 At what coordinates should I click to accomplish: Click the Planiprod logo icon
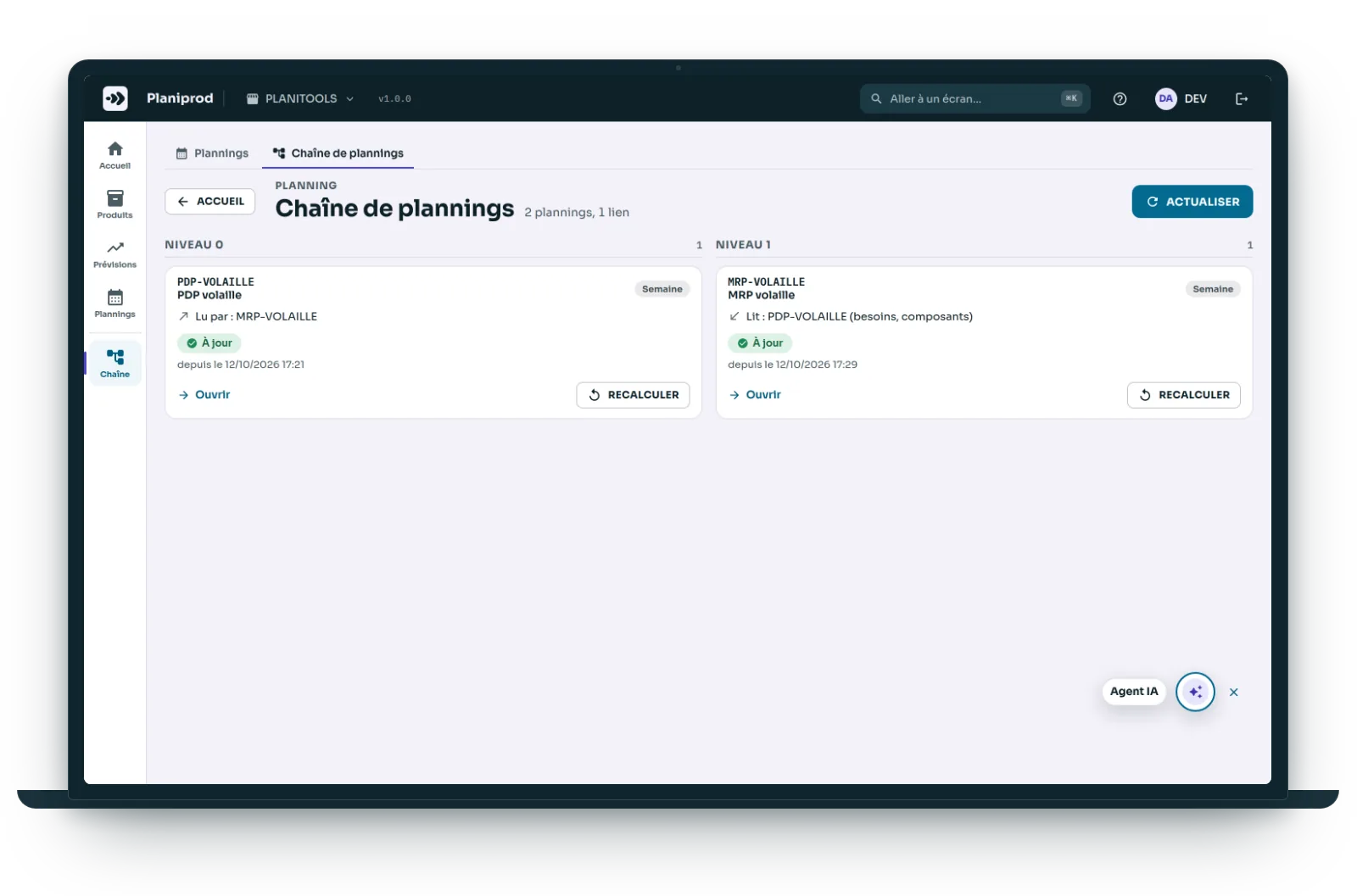pos(115,98)
